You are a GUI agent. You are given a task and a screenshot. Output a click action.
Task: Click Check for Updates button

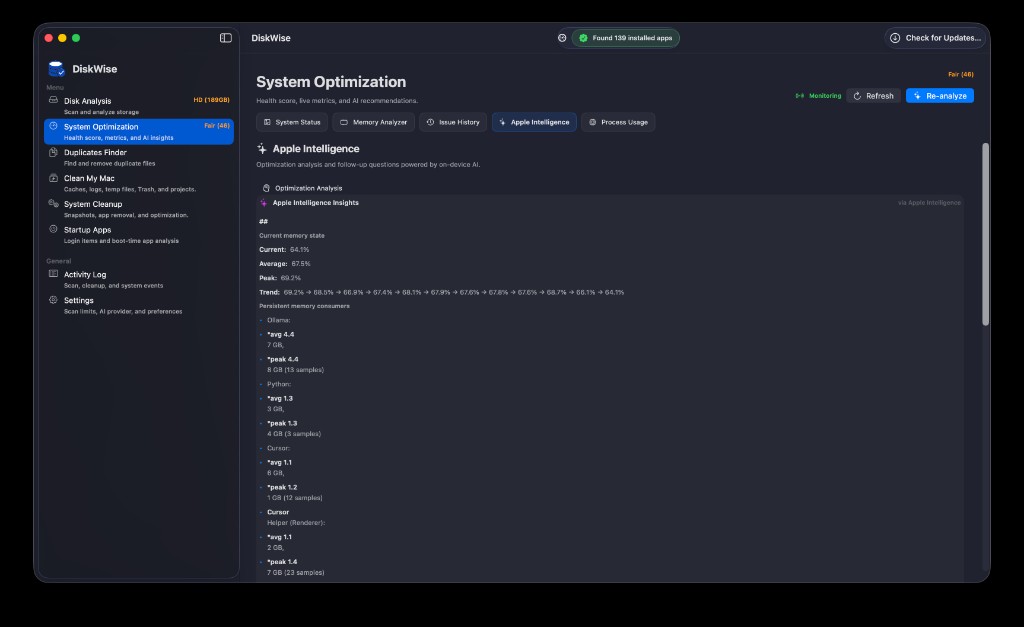[x=935, y=38]
